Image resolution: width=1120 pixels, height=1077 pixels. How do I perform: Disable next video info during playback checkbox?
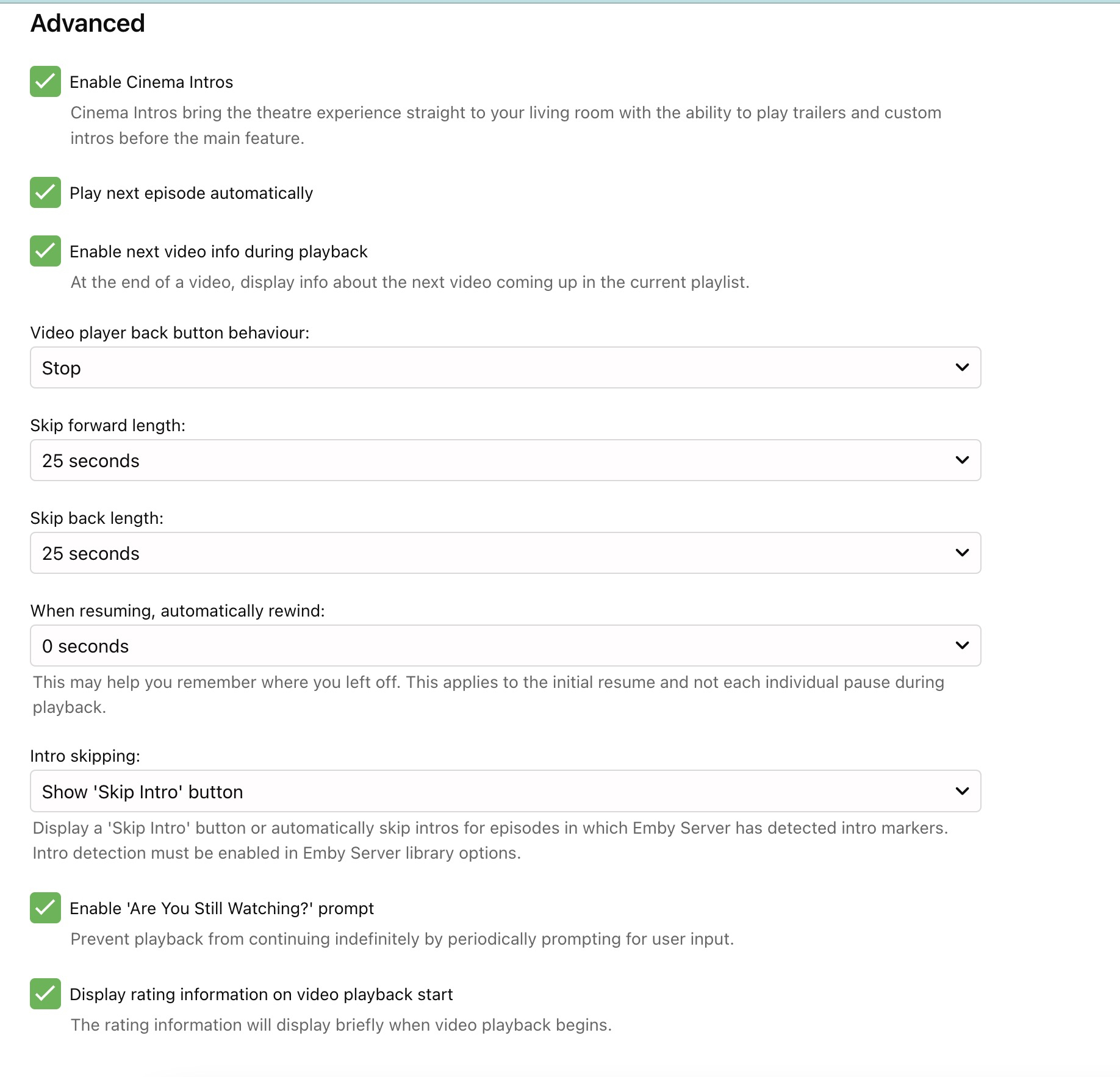pos(45,251)
